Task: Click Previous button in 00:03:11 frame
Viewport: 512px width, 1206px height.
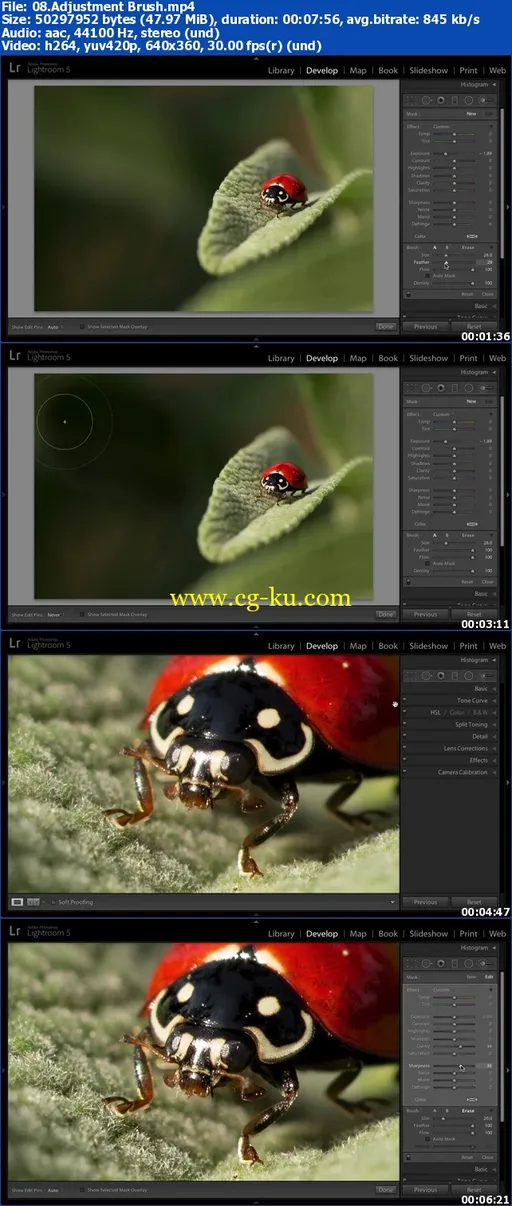Action: [425, 614]
